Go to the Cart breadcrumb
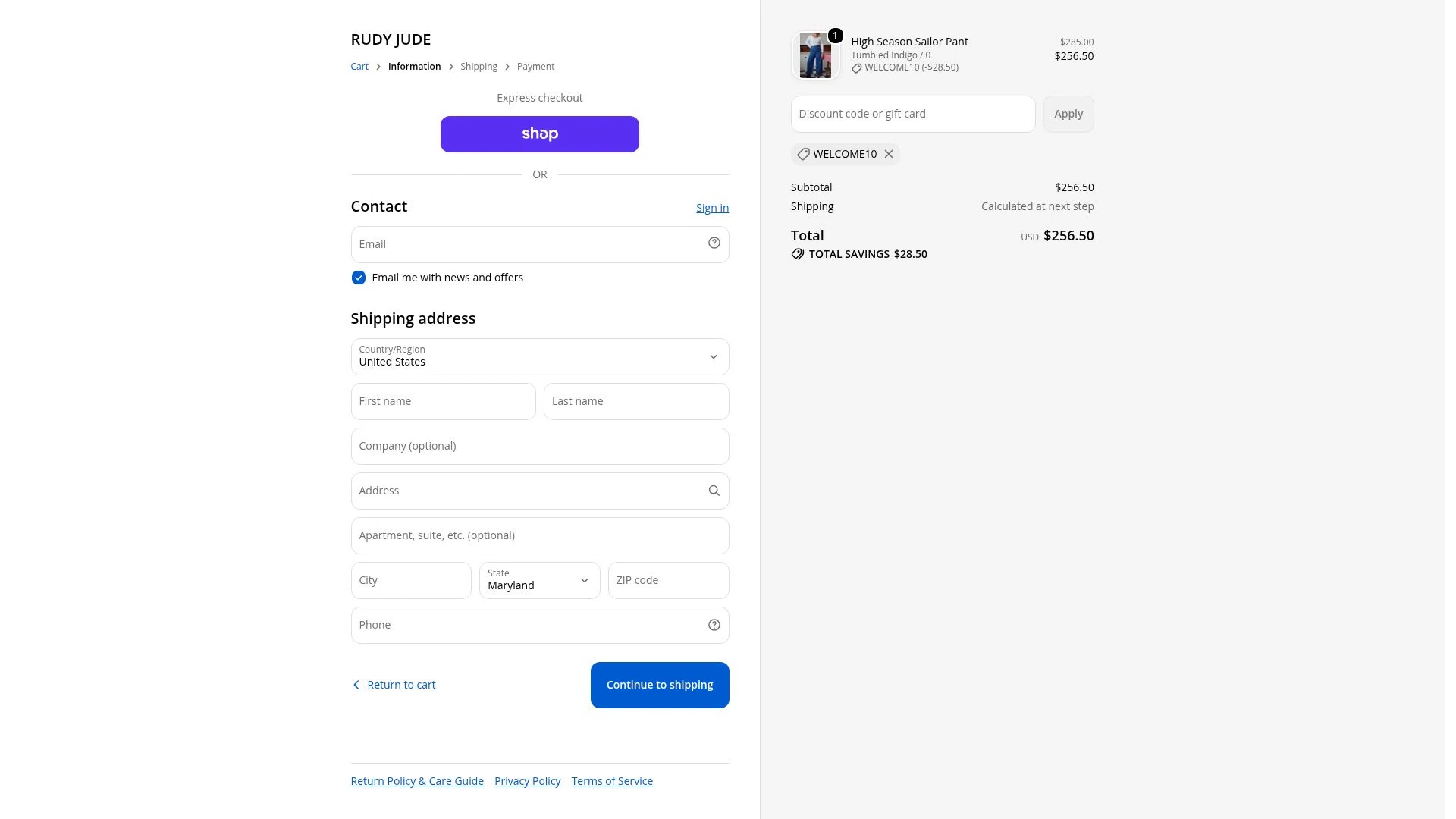The height and width of the screenshot is (819, 1456). 359,67
